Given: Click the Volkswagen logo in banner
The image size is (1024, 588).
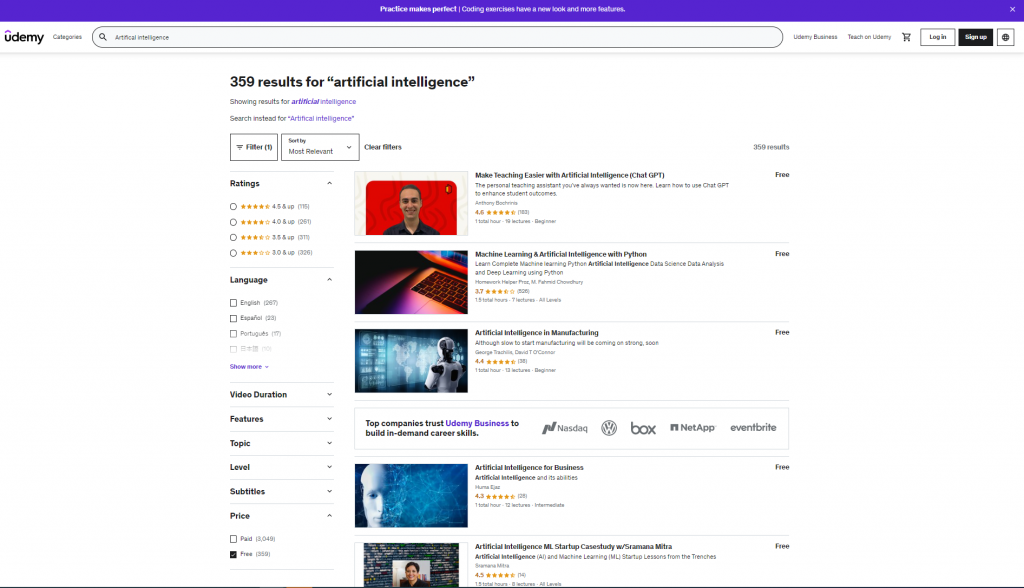Looking at the screenshot, I should tap(609, 428).
